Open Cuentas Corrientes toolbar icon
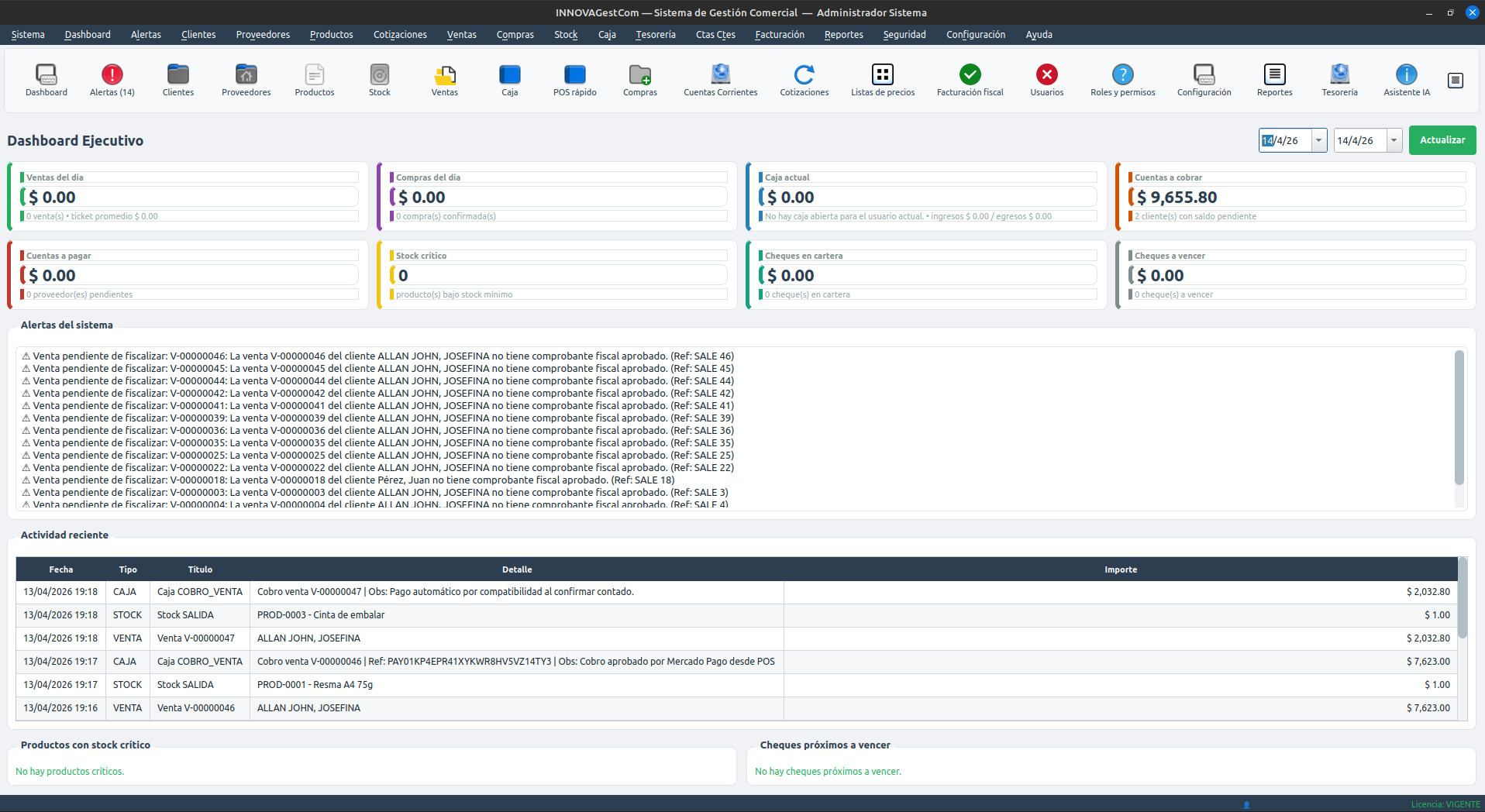Viewport: 1485px width, 812px height. pos(720,80)
